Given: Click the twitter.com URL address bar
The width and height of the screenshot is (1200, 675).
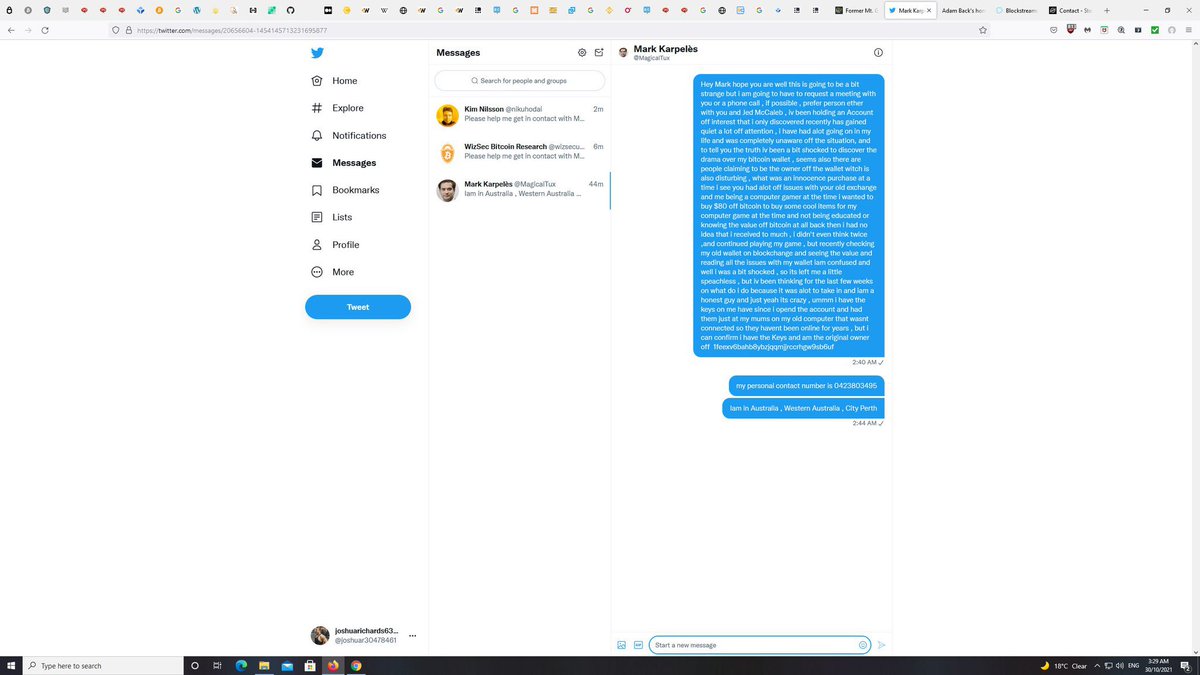Looking at the screenshot, I should coord(550,30).
